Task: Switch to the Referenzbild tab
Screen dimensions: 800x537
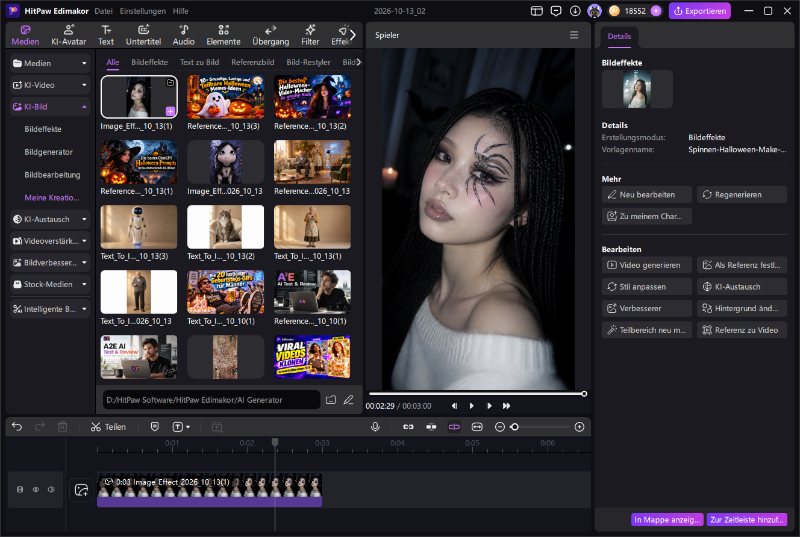Action: pyautogui.click(x=253, y=62)
